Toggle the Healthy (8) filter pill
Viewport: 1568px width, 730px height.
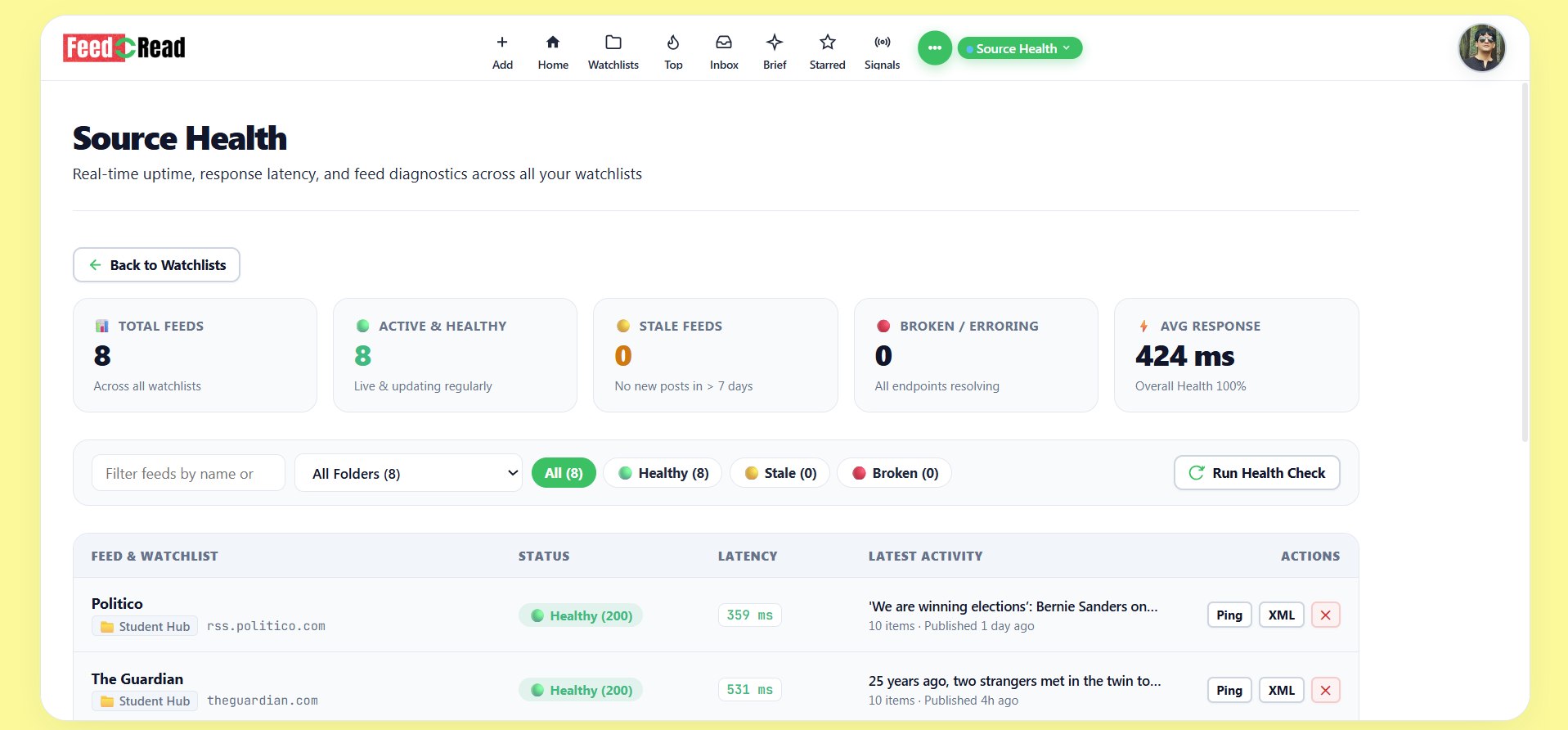(663, 473)
